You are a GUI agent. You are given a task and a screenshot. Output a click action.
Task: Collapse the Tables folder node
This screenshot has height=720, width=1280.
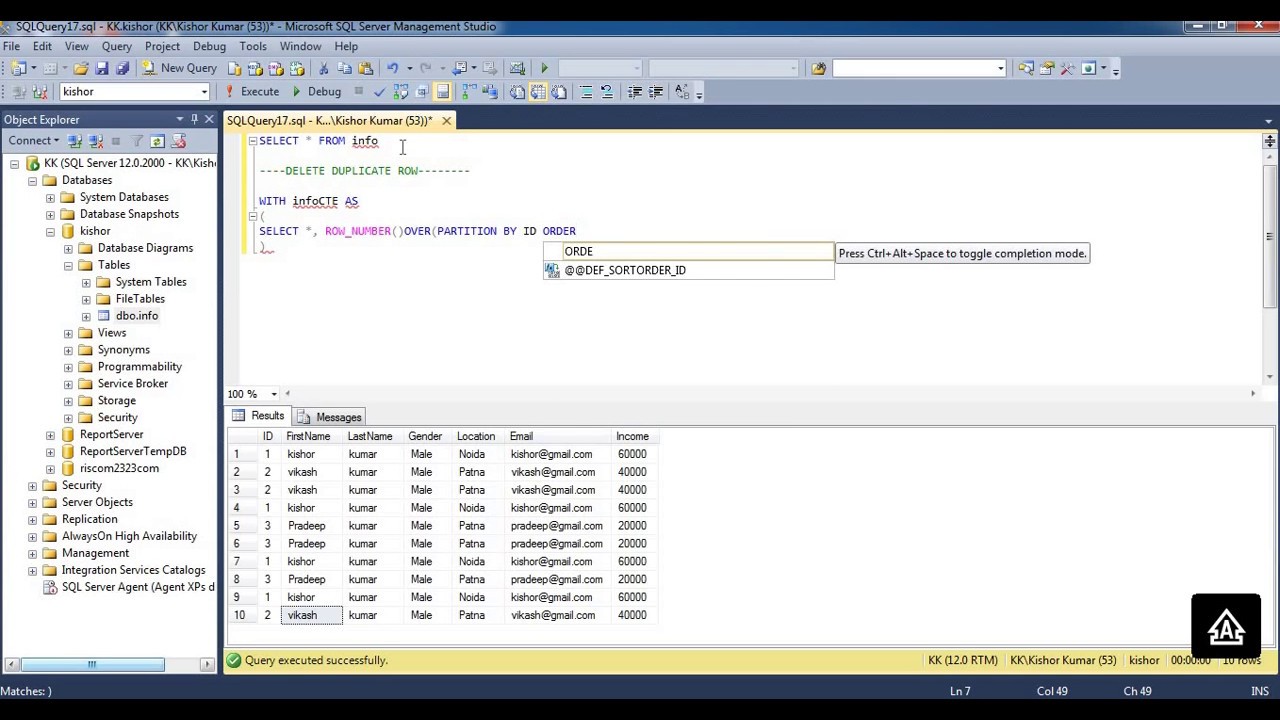[68, 265]
